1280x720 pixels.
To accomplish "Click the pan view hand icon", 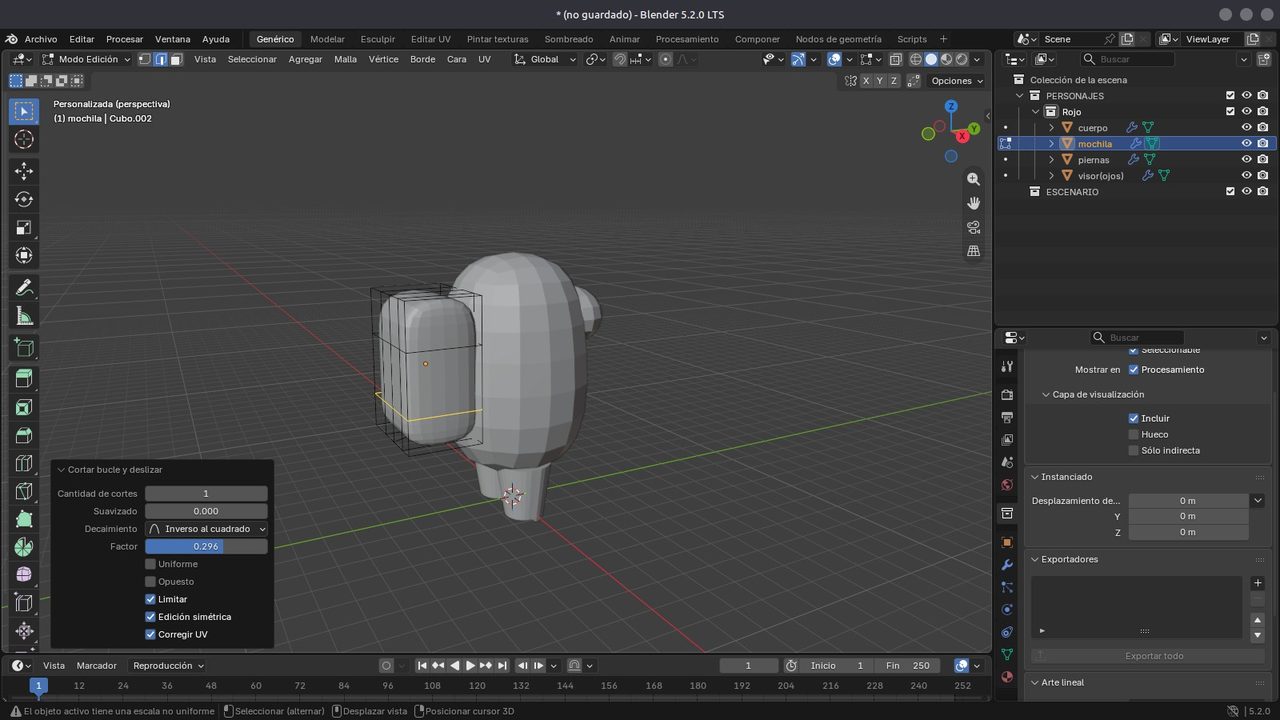I will click(973, 202).
